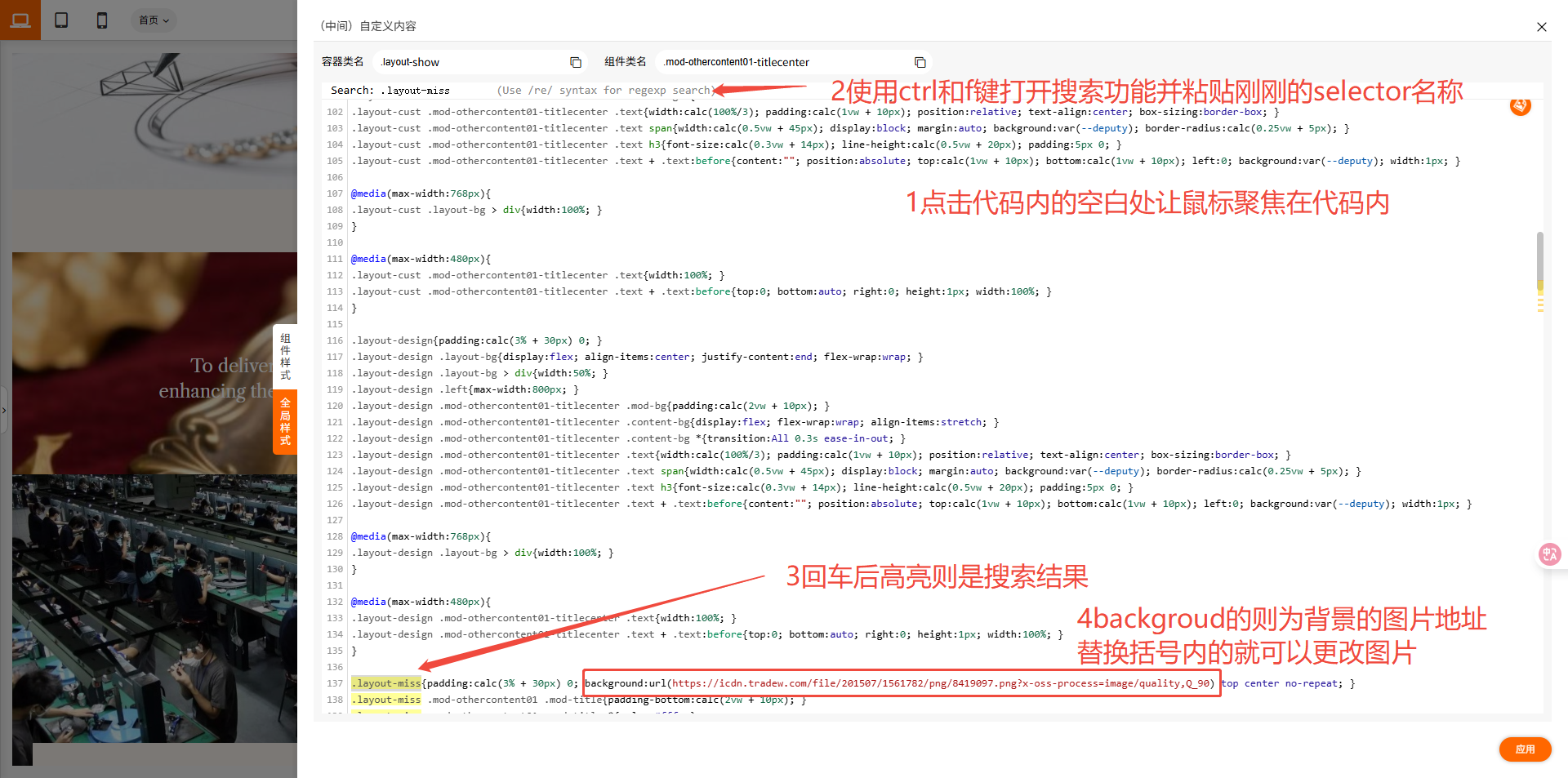Screen dimensions: 1568x778
Task: Click the 容器类名 input field
Action: pos(470,62)
